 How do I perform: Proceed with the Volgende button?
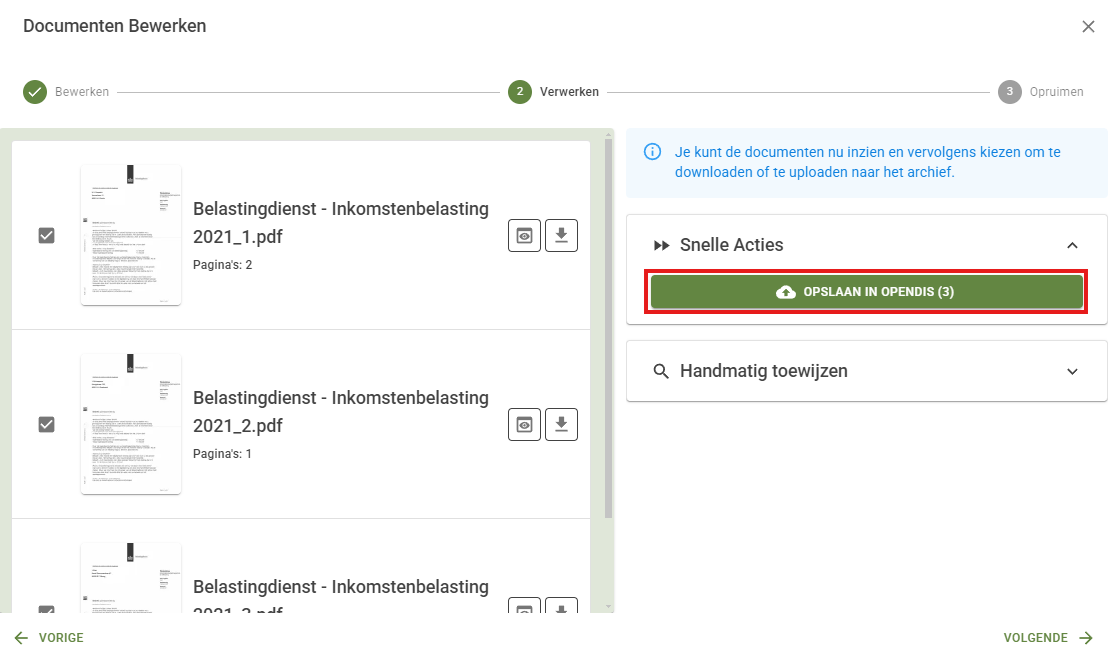[1048, 638]
